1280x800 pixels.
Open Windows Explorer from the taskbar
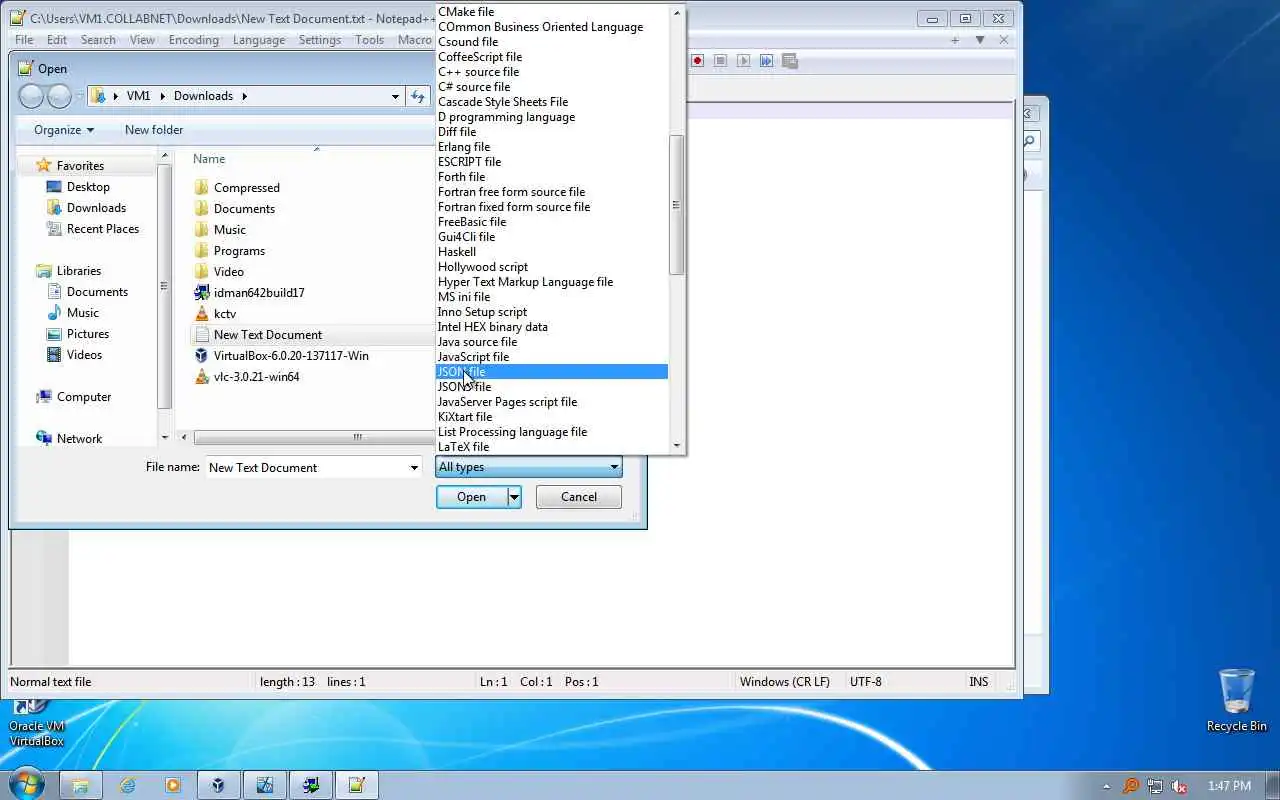click(81, 785)
